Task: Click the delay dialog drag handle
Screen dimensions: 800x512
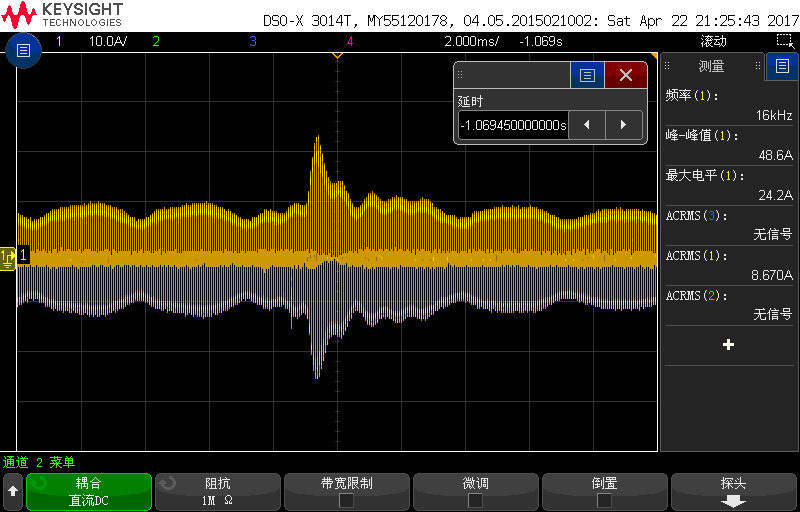Action: pos(460,75)
